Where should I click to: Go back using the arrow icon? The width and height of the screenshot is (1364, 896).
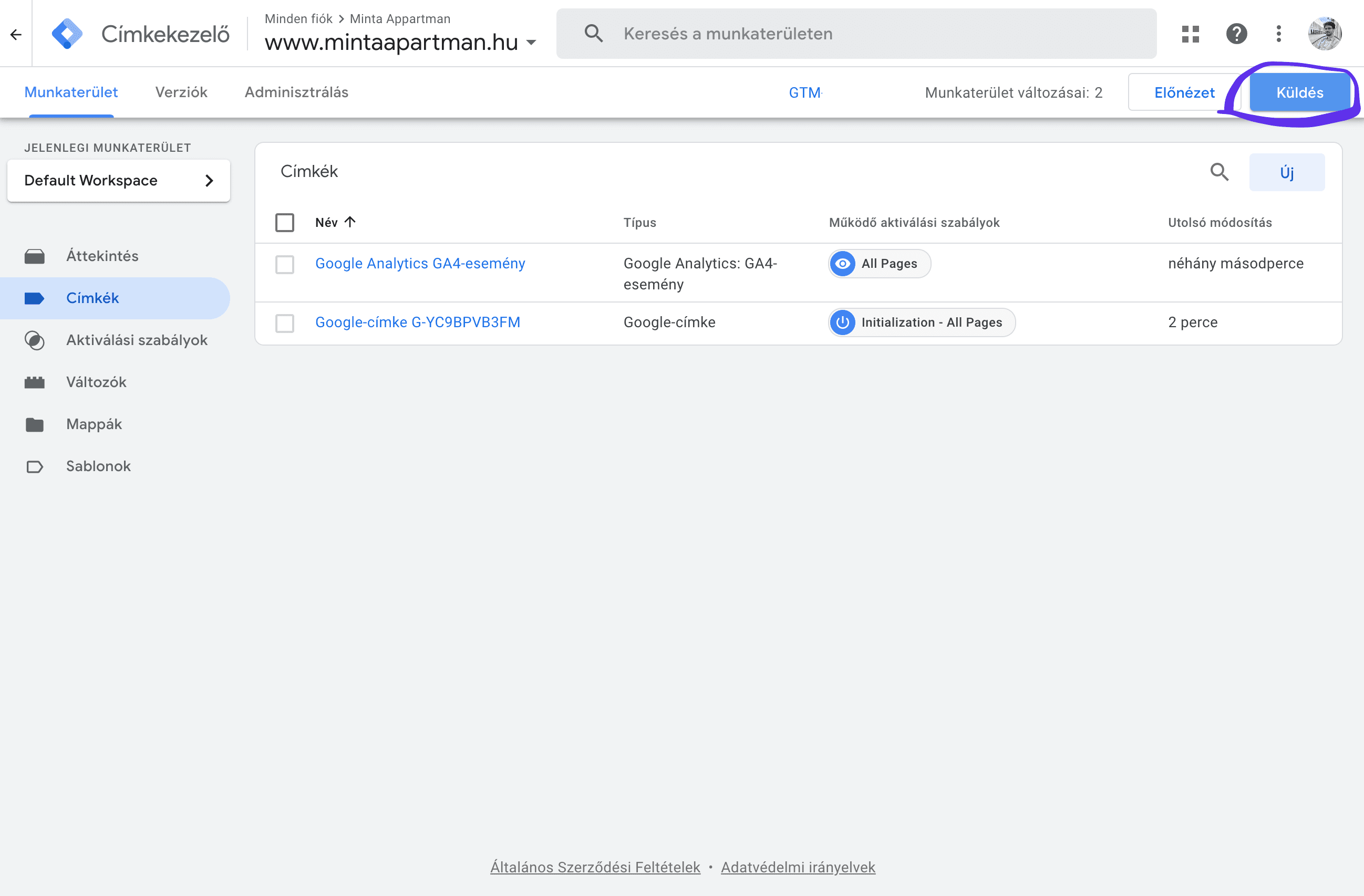16,34
